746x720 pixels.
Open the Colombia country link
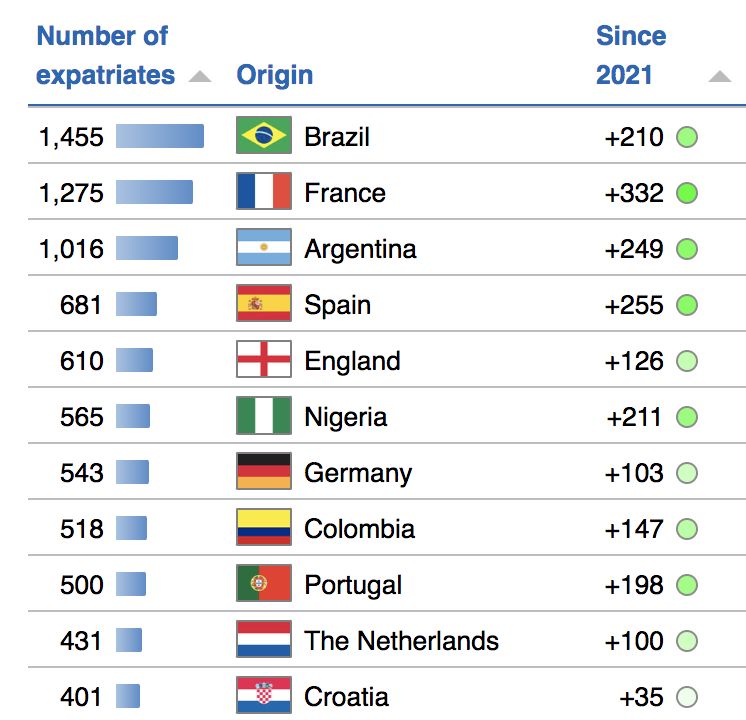tap(359, 529)
